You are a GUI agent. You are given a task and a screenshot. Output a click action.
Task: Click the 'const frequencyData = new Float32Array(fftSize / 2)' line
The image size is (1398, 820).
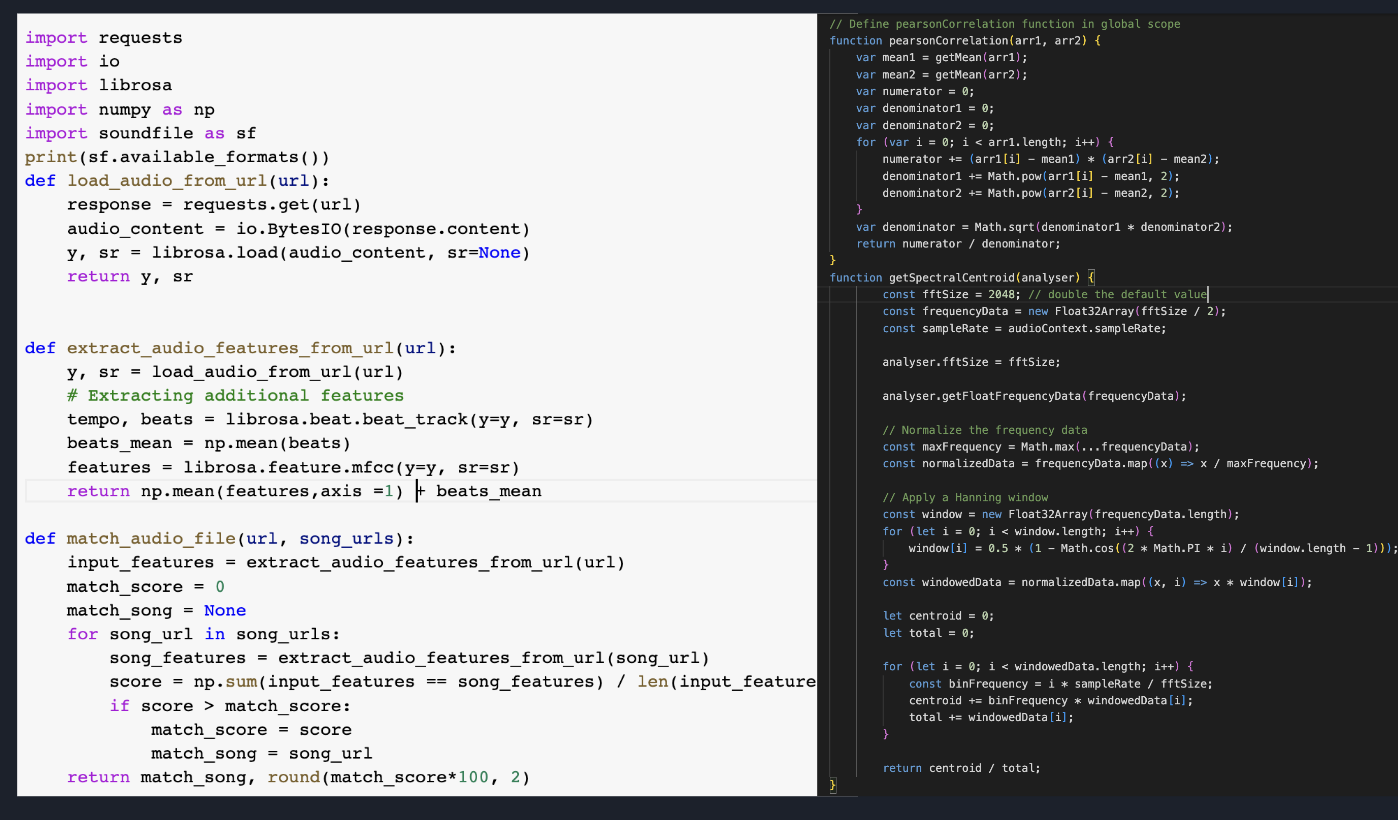pyautogui.click(x=1055, y=311)
